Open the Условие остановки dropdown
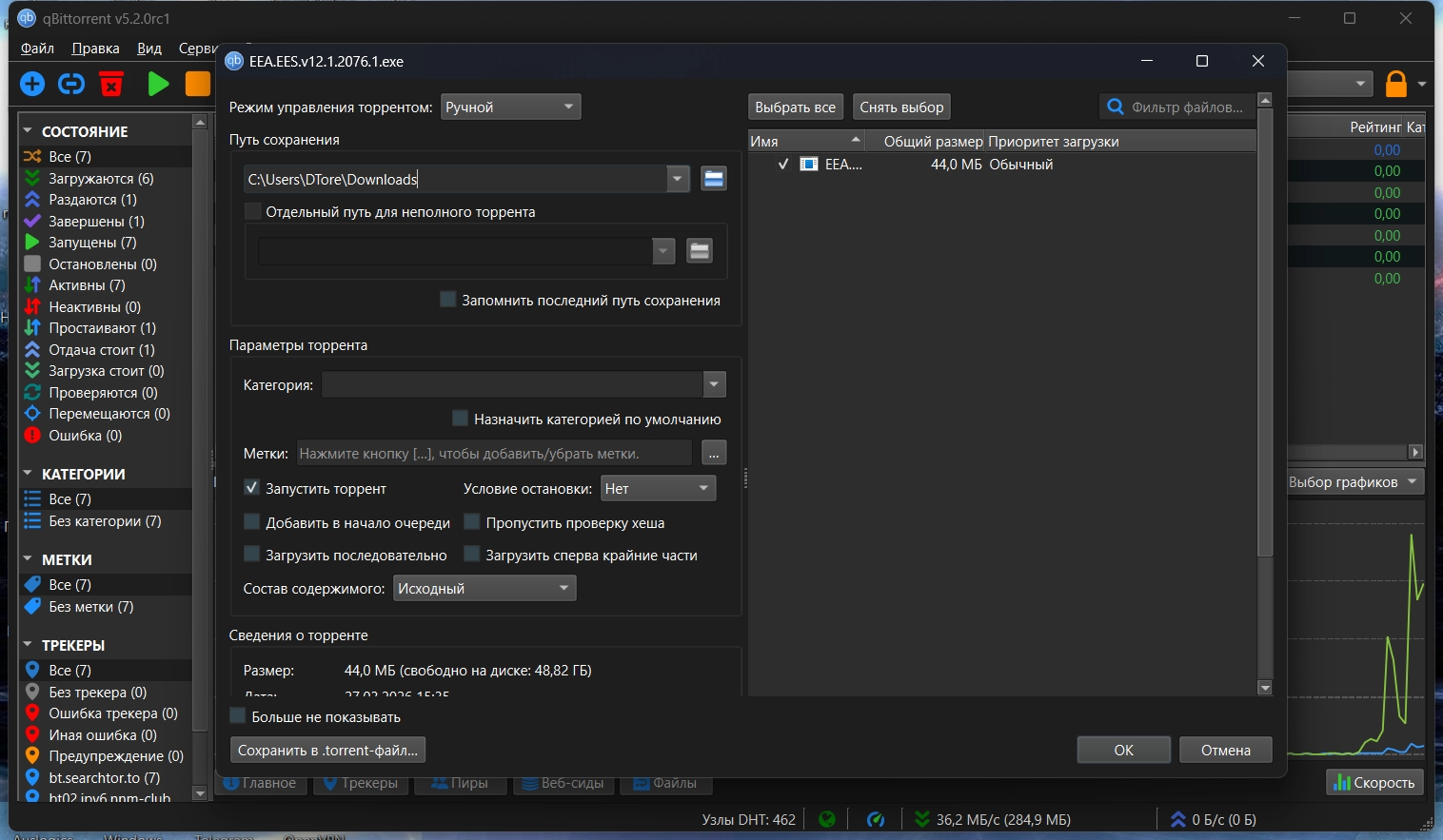This screenshot has height=840, width=1443. pyautogui.click(x=658, y=488)
